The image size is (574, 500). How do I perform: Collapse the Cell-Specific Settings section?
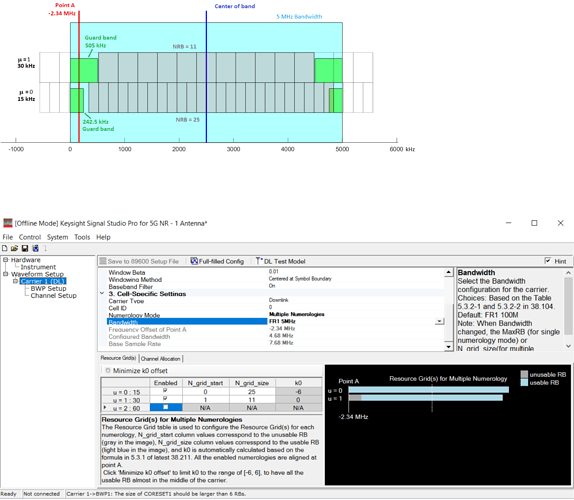coord(102,294)
